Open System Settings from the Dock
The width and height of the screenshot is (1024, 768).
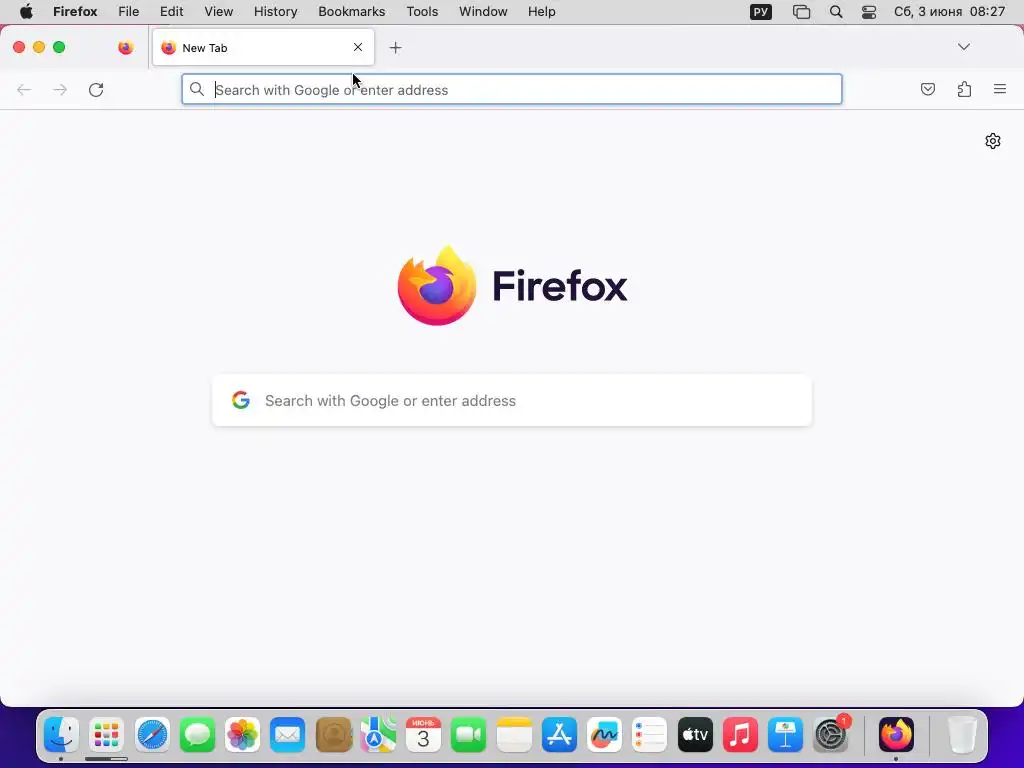[x=831, y=735]
